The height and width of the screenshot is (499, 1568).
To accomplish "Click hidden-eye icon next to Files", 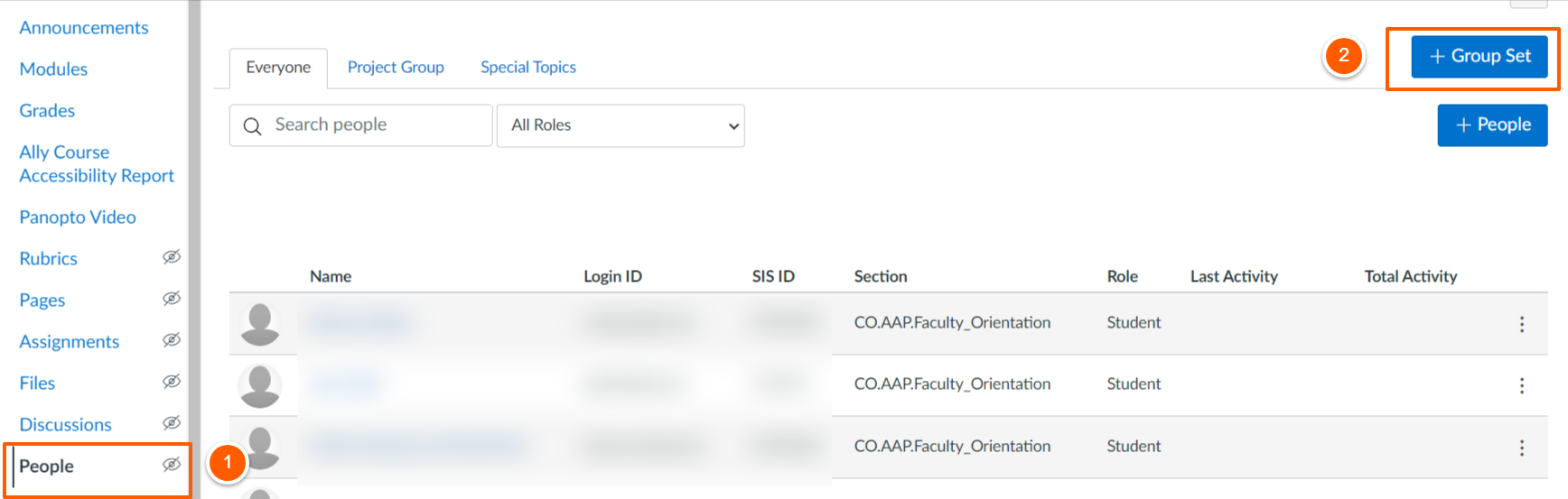I will tap(172, 382).
